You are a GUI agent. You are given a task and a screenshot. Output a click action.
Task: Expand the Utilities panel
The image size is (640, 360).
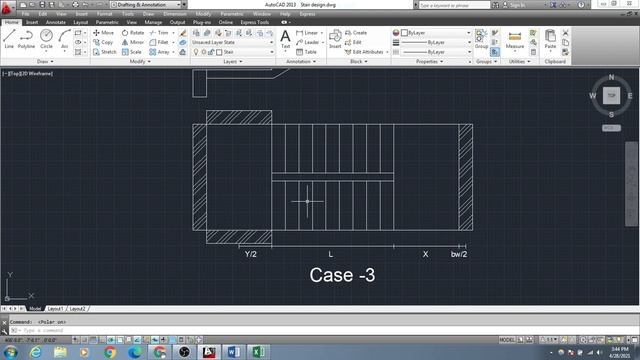coord(520,62)
